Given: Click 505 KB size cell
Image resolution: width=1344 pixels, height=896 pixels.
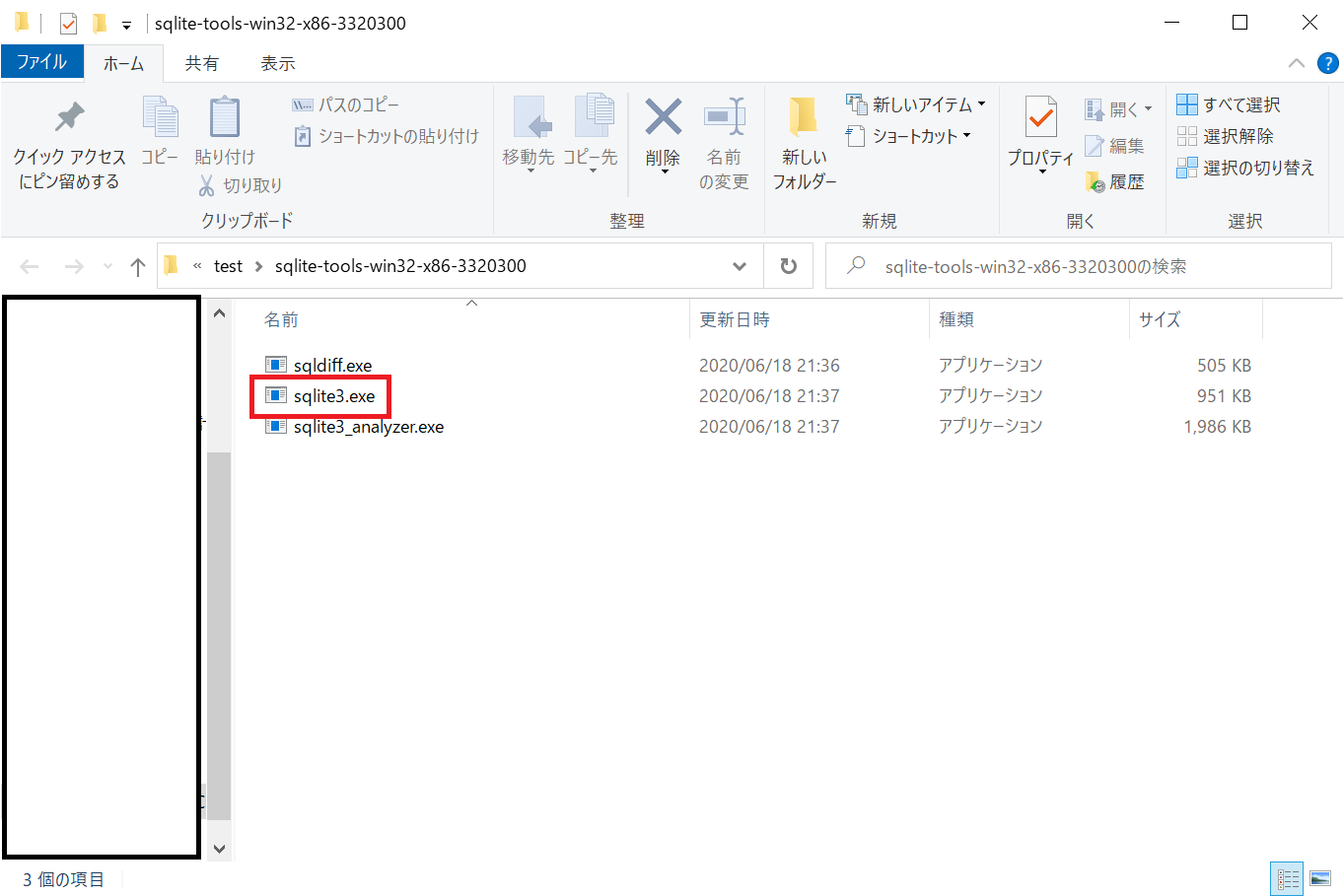Looking at the screenshot, I should point(1224,366).
